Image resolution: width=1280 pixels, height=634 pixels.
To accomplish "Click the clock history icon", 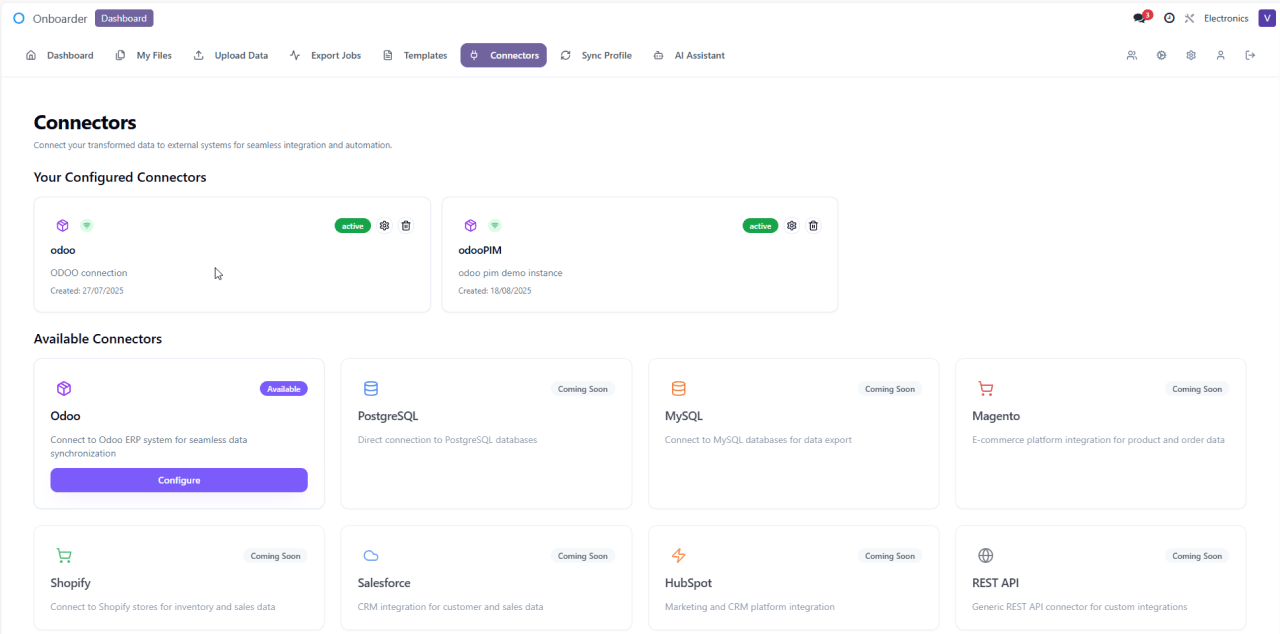I will tap(1169, 18).
